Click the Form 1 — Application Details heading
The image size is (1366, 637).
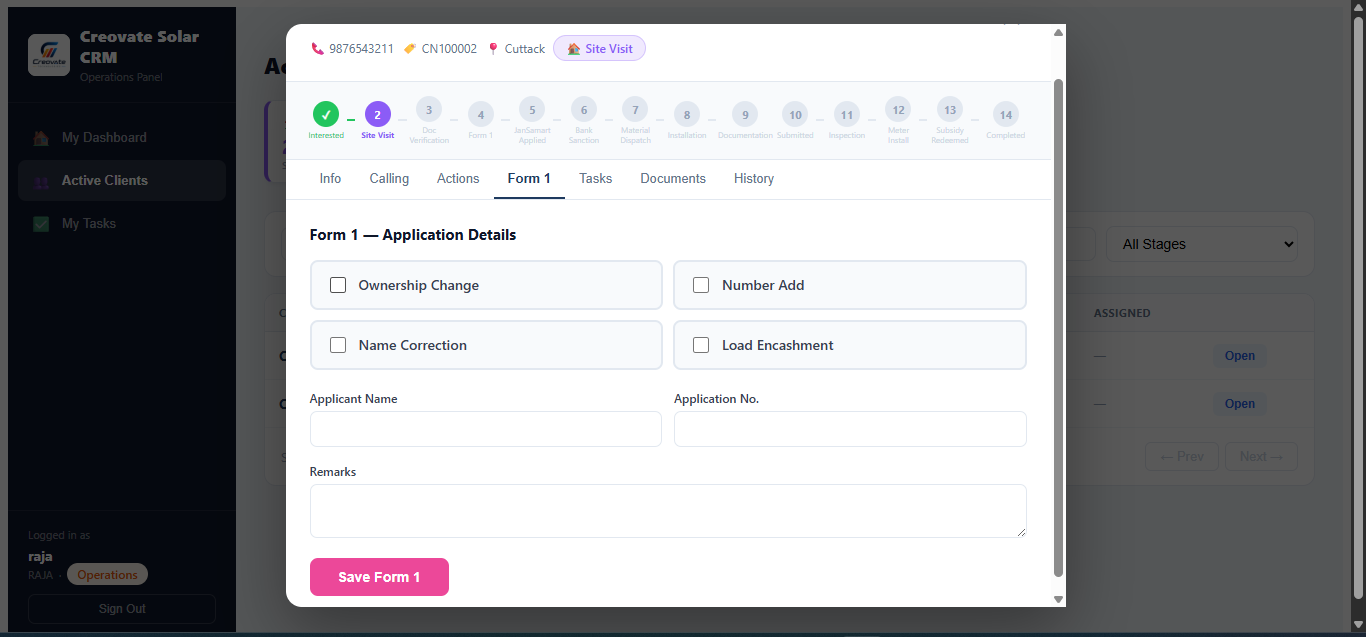(413, 235)
